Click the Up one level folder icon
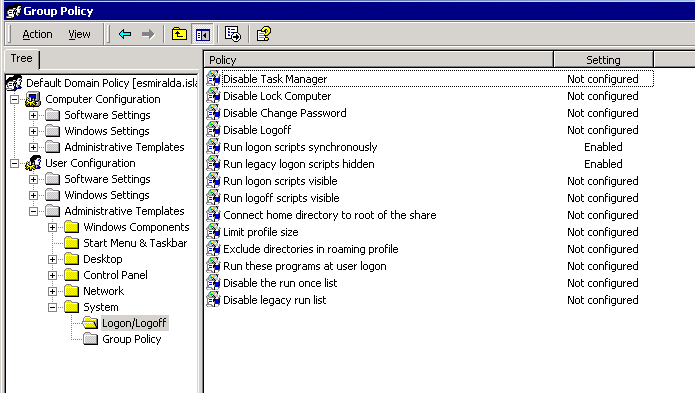The height and width of the screenshot is (393, 695). pos(179,34)
